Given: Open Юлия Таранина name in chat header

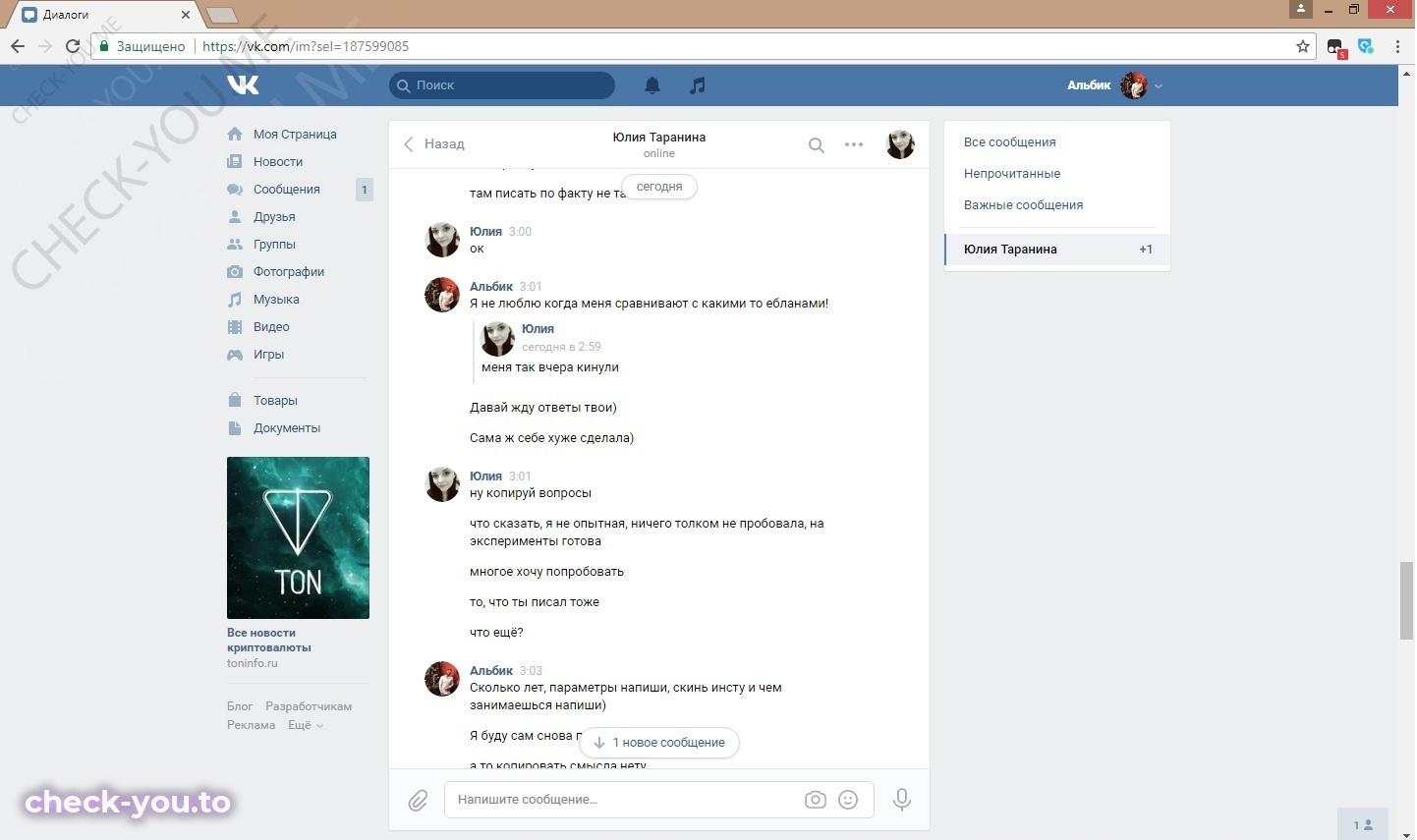Looking at the screenshot, I should (x=659, y=138).
